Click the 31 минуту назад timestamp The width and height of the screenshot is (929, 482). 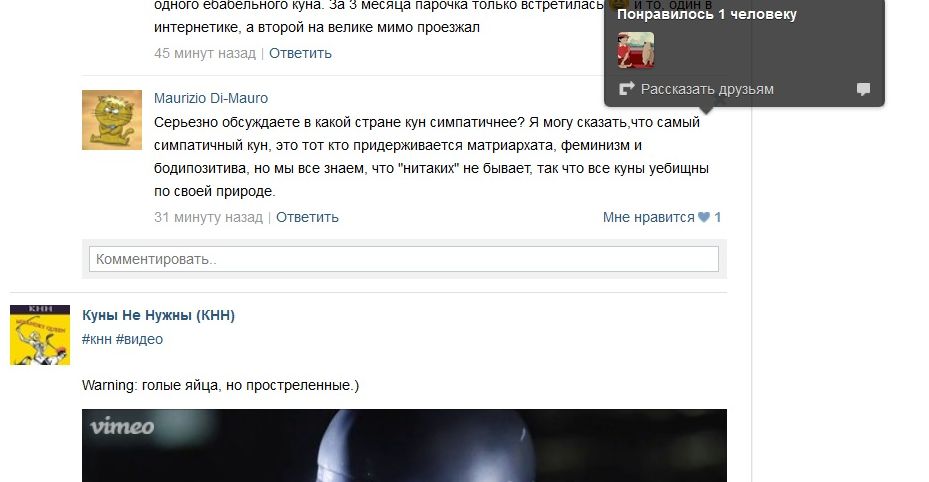[x=209, y=217]
